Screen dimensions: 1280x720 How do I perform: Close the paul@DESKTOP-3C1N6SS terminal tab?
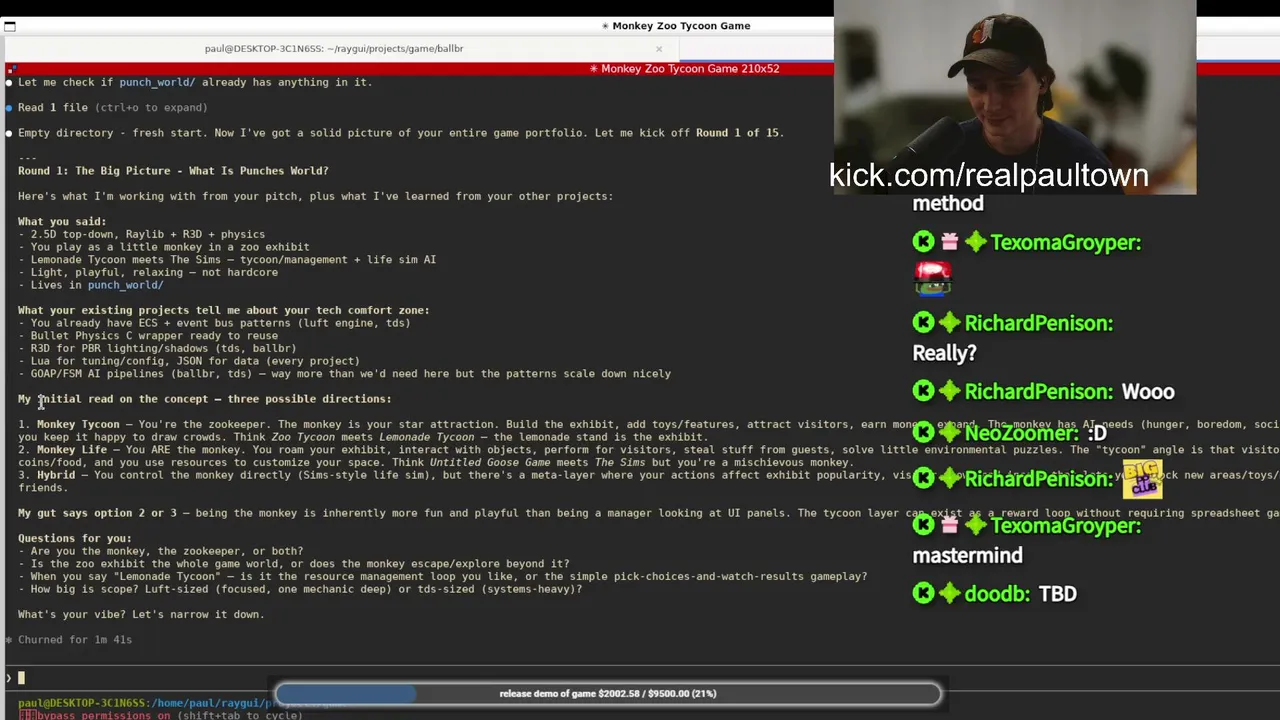click(x=659, y=49)
